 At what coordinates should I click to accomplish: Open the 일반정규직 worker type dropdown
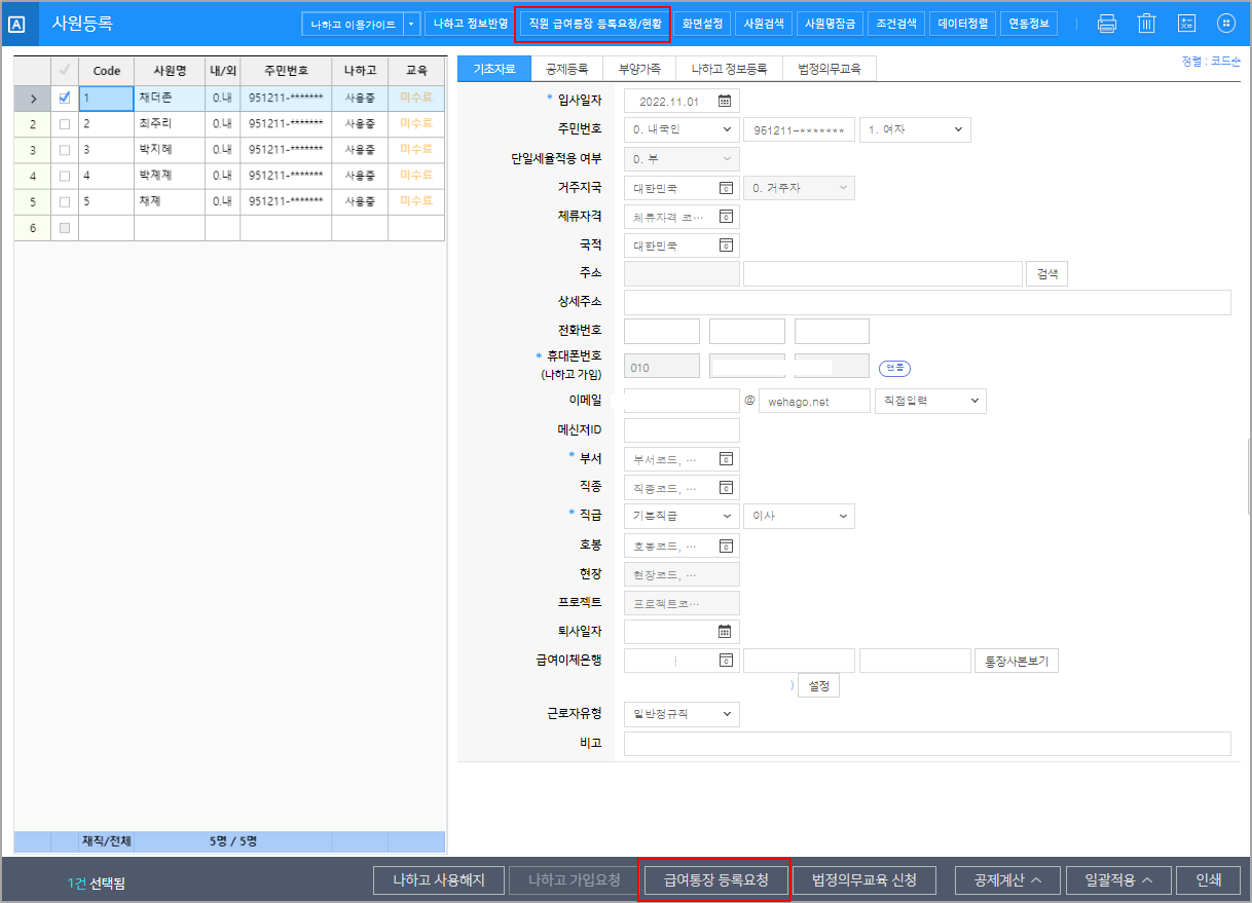[681, 714]
